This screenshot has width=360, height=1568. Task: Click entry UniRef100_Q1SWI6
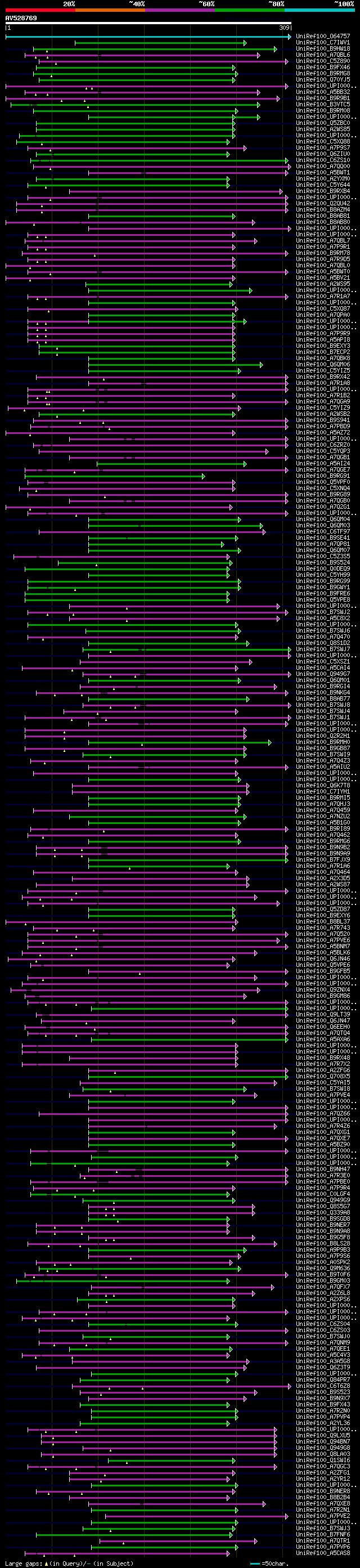pos(323,1461)
